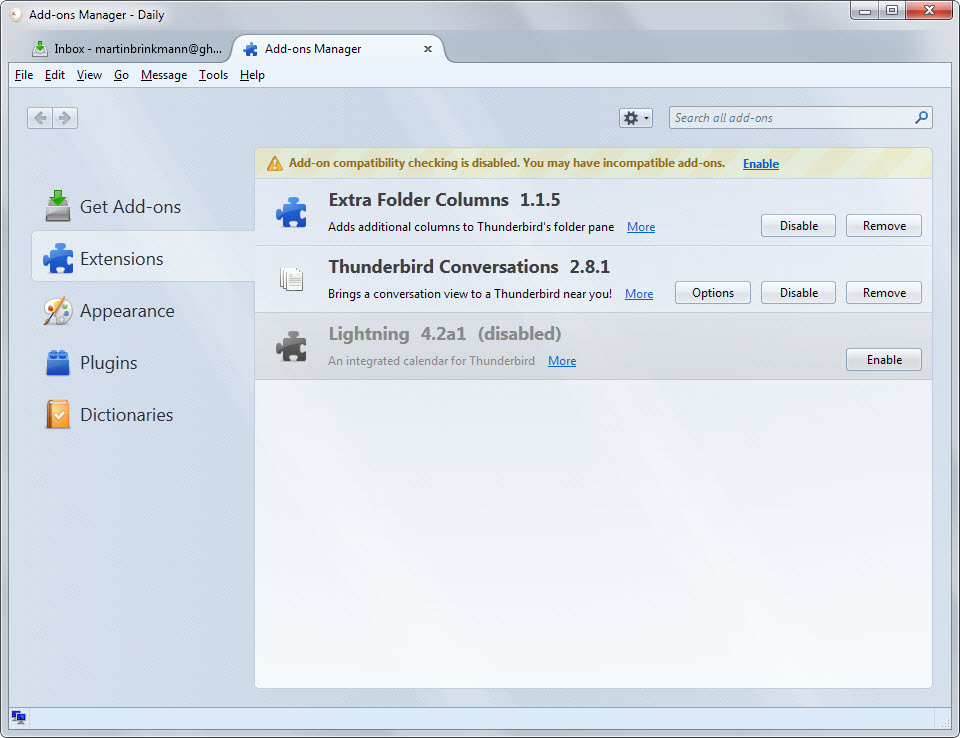Click the forward navigation arrow
Image resolution: width=960 pixels, height=738 pixels.
point(65,118)
